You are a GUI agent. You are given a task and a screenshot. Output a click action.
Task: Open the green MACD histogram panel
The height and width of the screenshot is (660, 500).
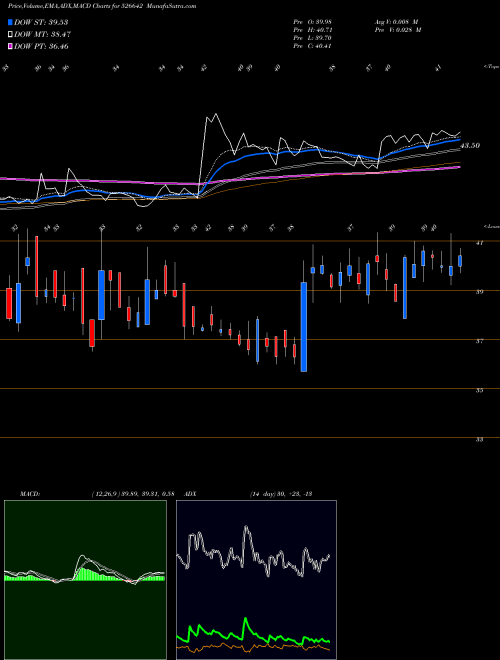click(85, 580)
